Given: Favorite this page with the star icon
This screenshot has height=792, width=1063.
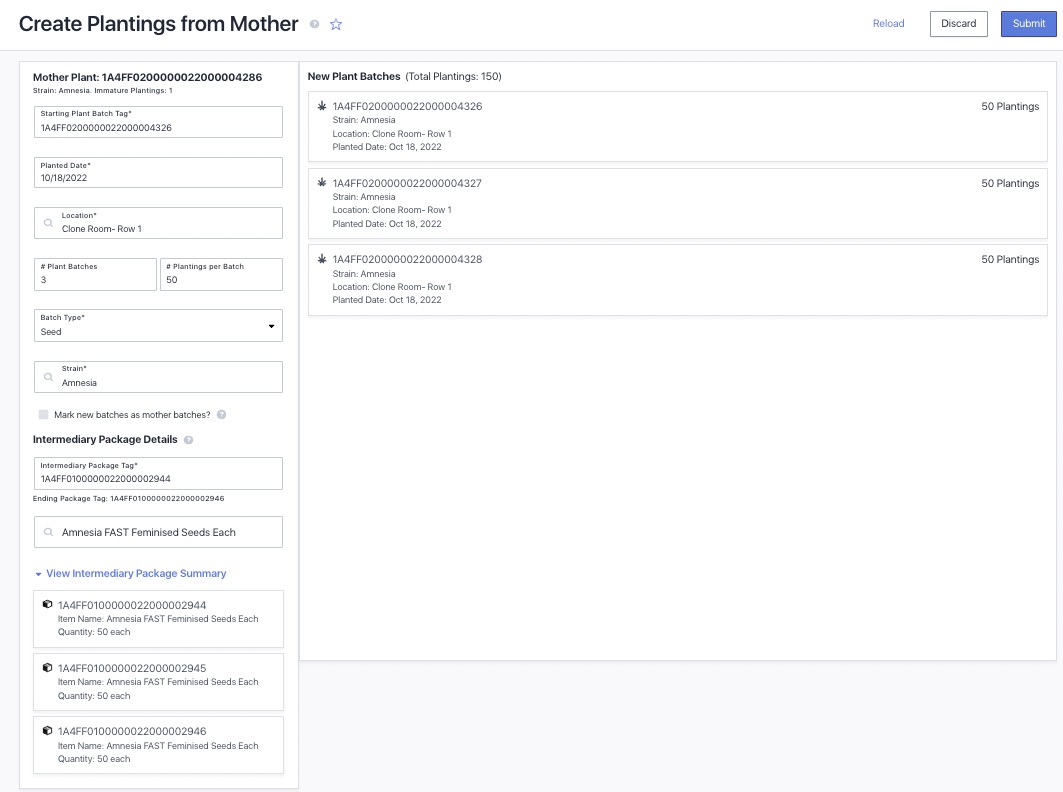Looking at the screenshot, I should tap(336, 24).
